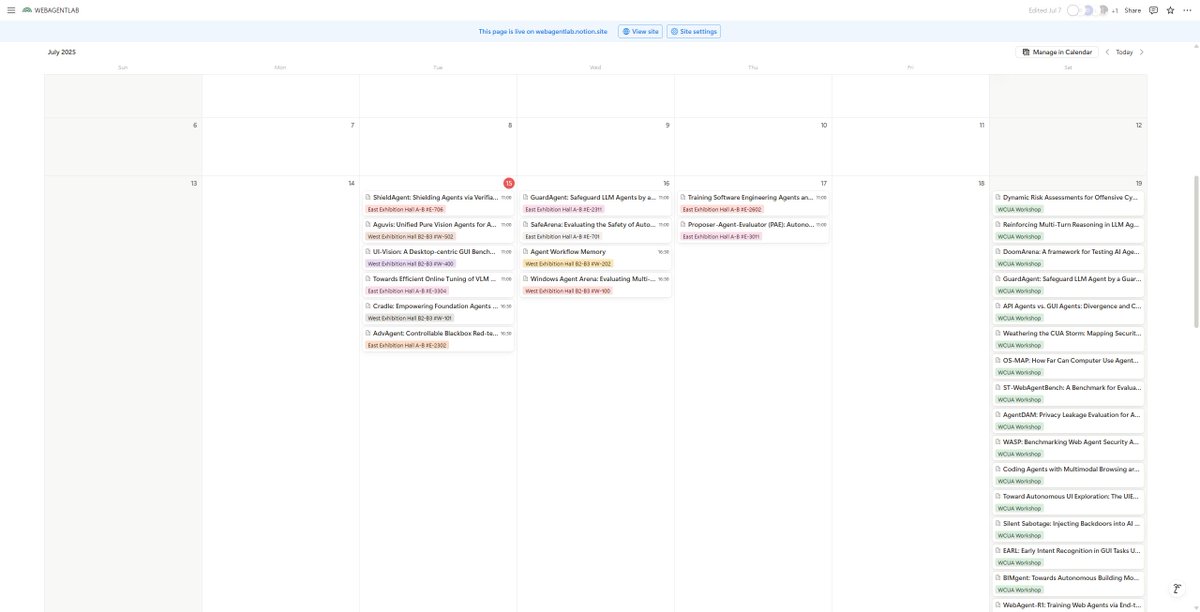The height and width of the screenshot is (612, 1200).
Task: Click East Exhibition Hall A-B #E-706 tag
Action: click(x=405, y=210)
